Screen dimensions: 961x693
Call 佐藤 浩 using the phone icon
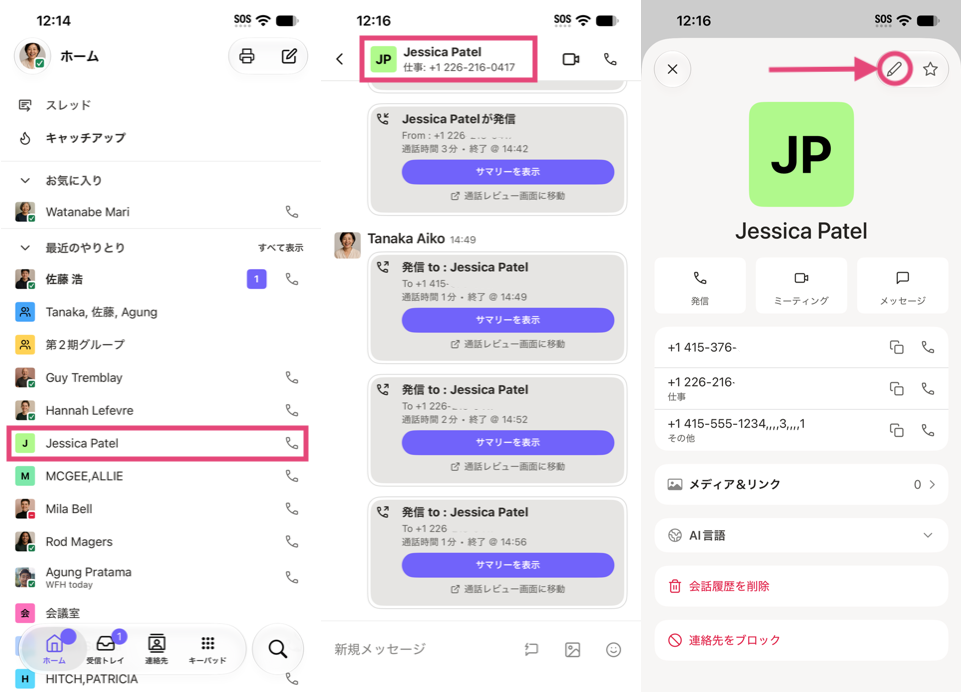pyautogui.click(x=292, y=279)
